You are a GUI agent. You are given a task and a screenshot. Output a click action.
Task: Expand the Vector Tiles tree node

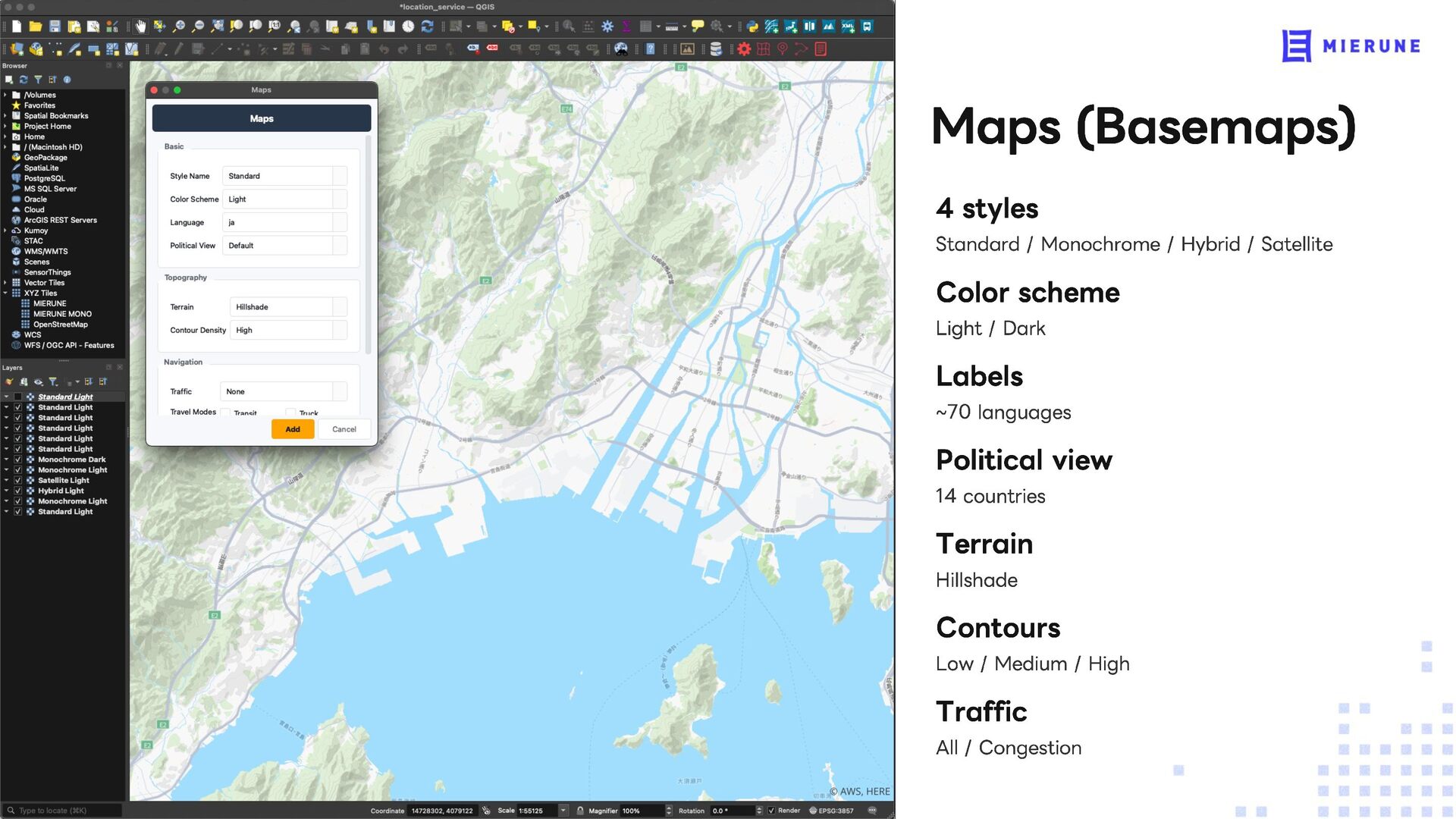coord(5,283)
